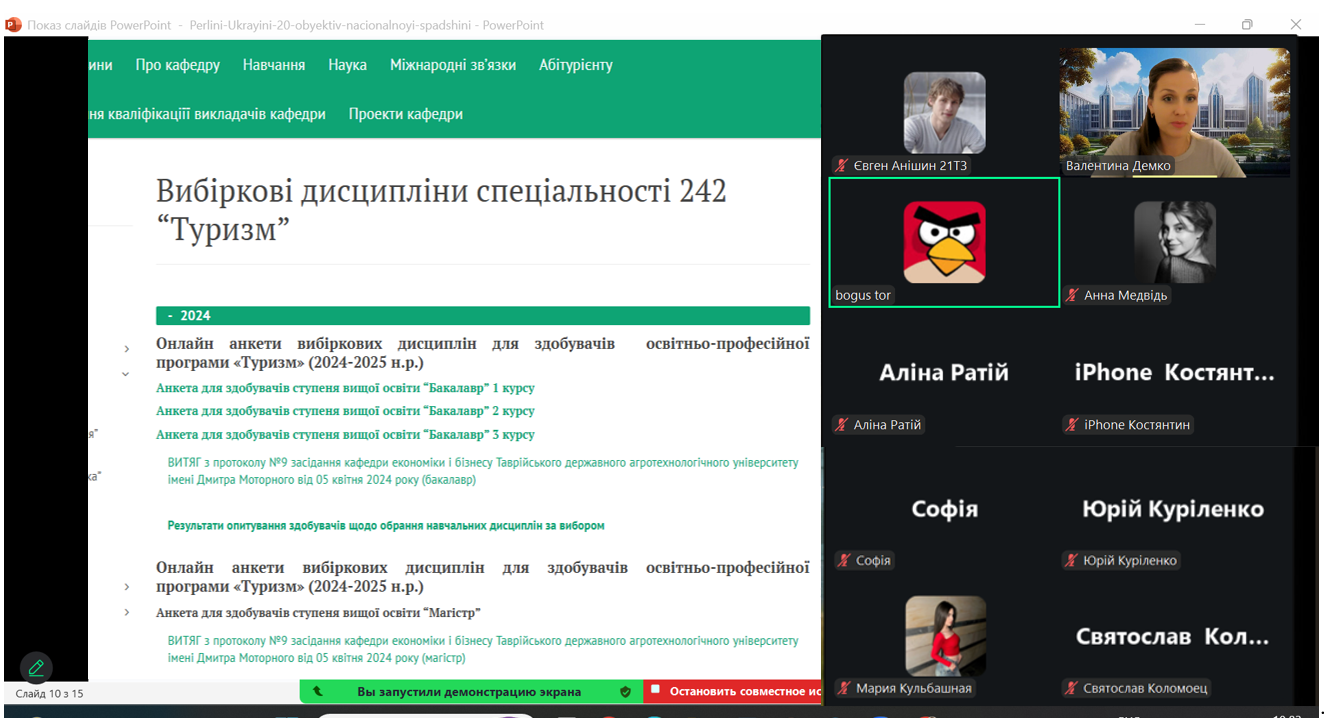Image resolution: width=1324 pixels, height=721 pixels.
Task: Open the Бакалавр 1 курсу questionnaire link
Action: click(x=345, y=388)
